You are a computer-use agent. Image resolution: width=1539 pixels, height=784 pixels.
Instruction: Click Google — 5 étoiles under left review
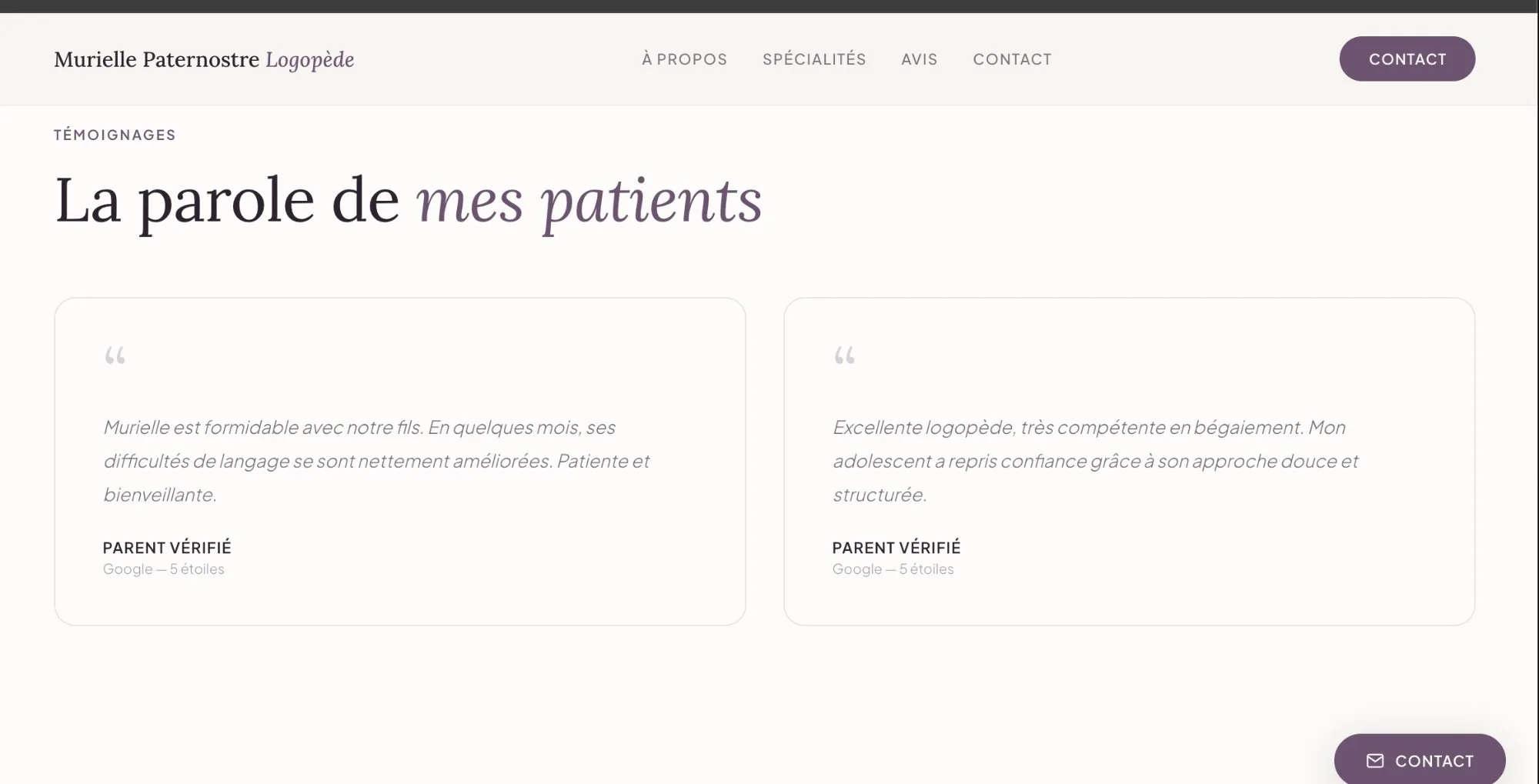(x=164, y=569)
